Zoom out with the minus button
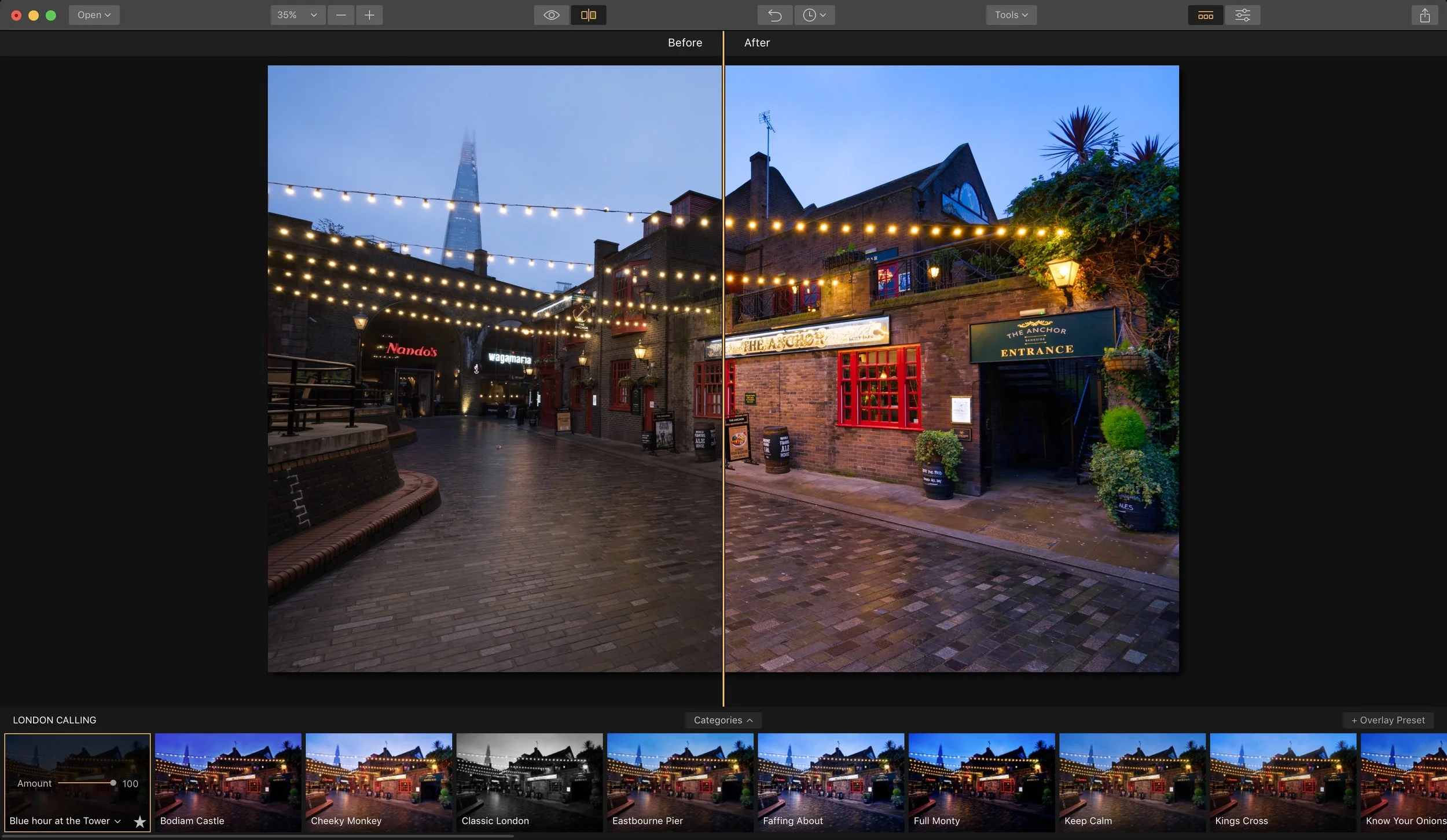Image resolution: width=1447 pixels, height=840 pixels. (x=341, y=15)
